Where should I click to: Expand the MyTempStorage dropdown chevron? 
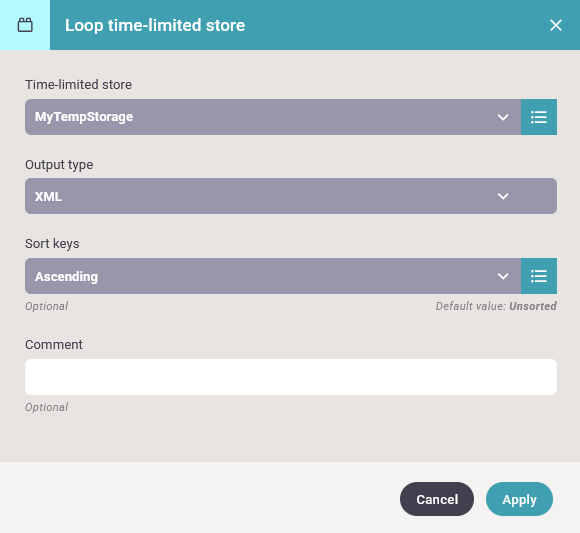[503, 117]
